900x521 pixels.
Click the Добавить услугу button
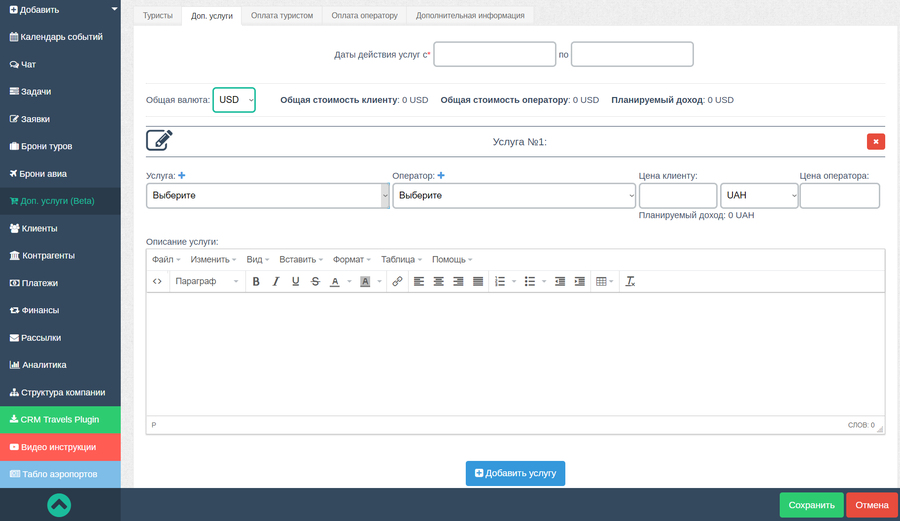516,473
